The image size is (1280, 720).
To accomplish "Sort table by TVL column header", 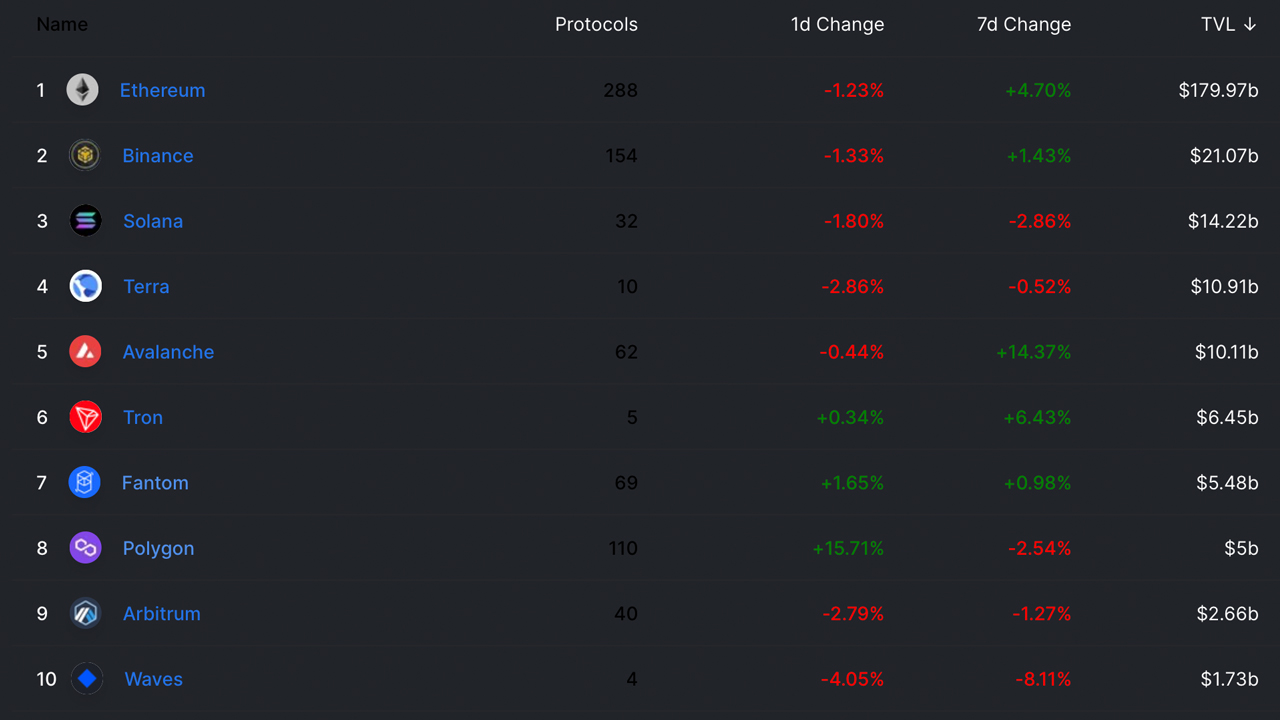I will coord(1228,25).
